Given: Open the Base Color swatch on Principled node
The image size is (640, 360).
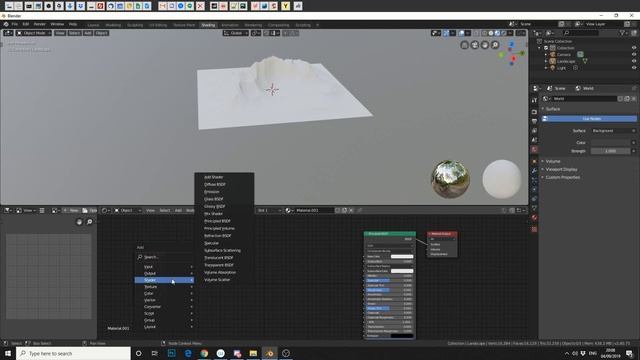Looking at the screenshot, I should coord(402,257).
